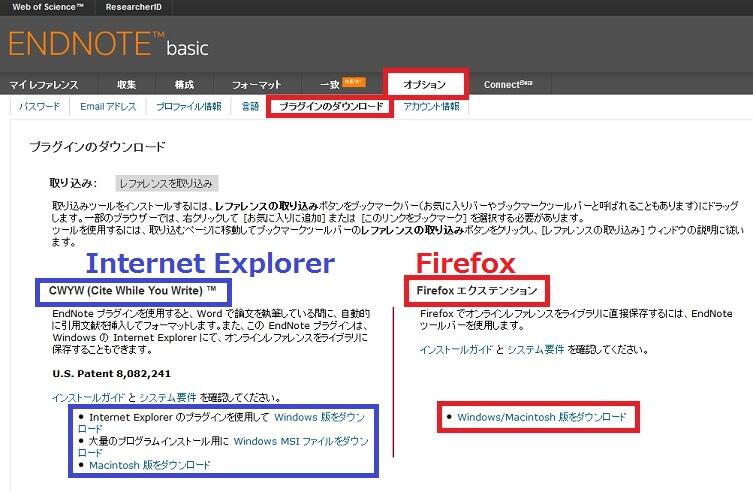
Task: Switch to the 構成 tab
Action: [184, 84]
